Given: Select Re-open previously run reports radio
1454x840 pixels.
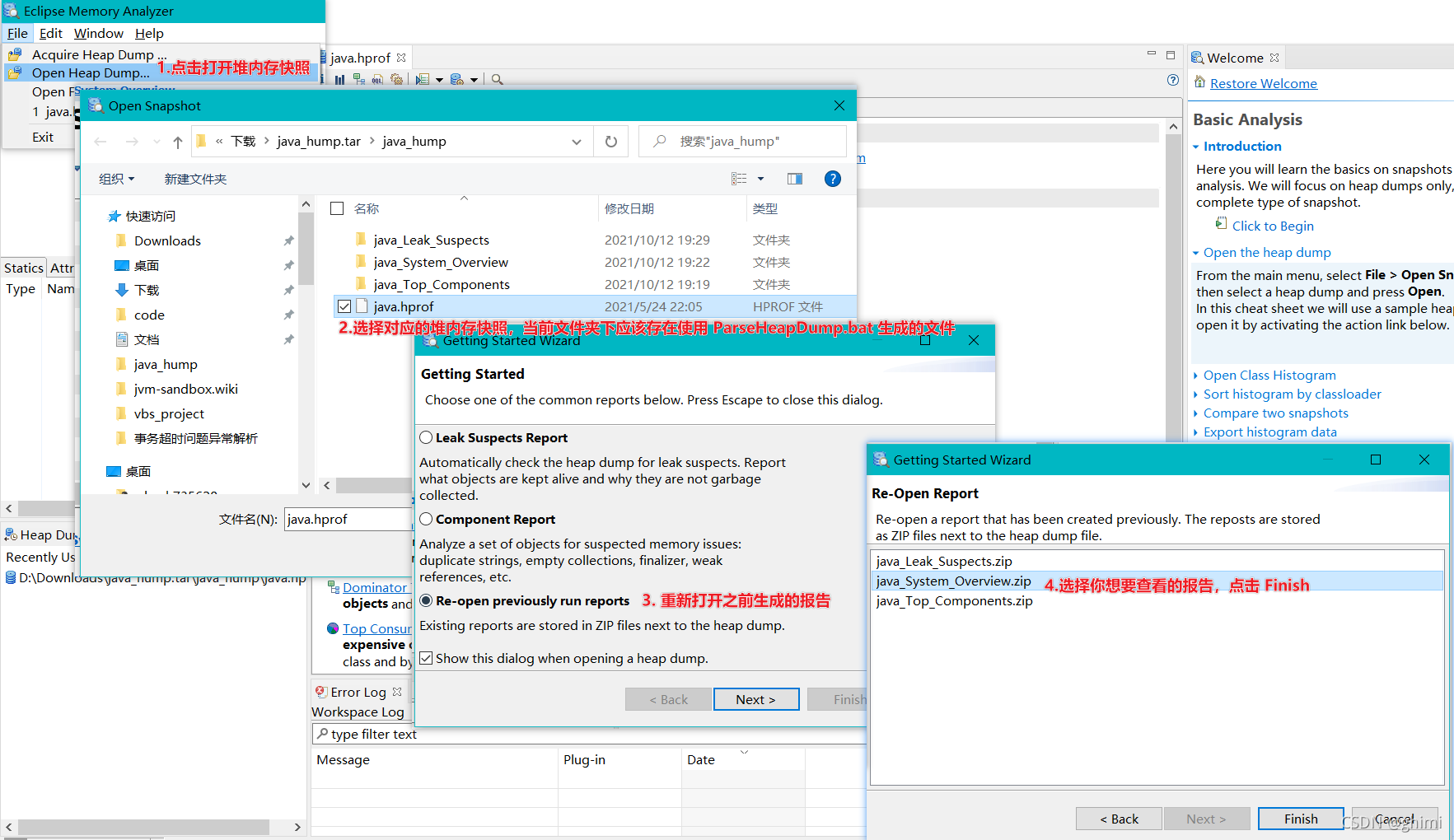Looking at the screenshot, I should (x=426, y=600).
